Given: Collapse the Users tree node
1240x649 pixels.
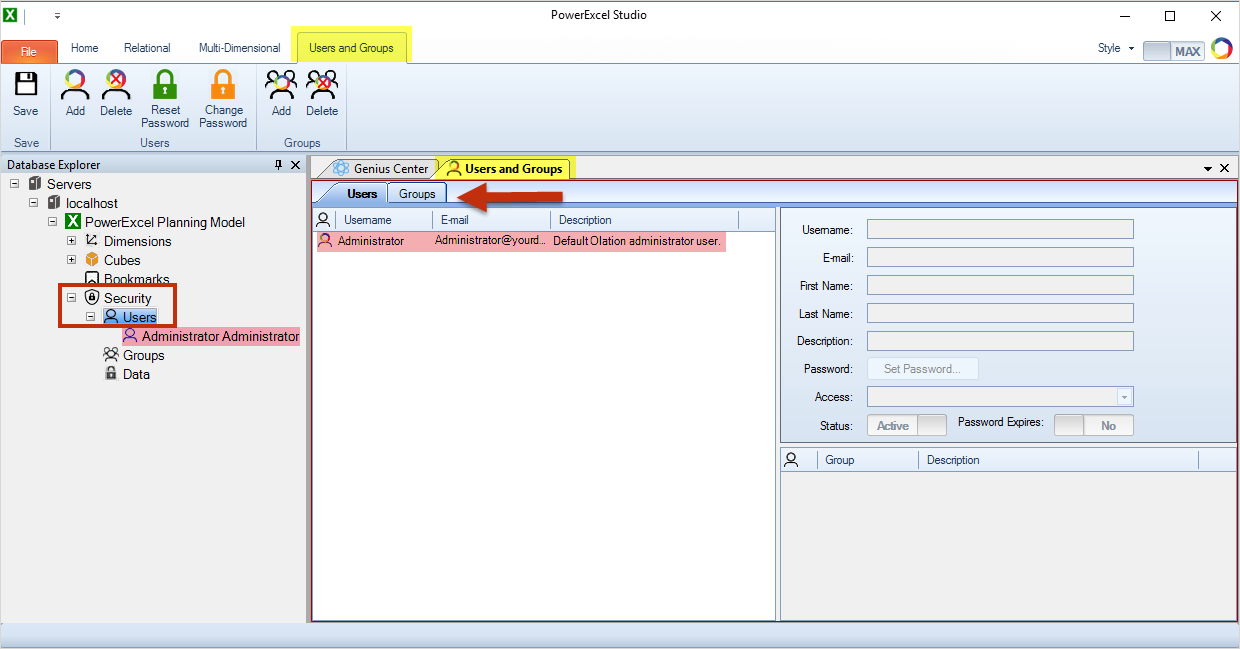Looking at the screenshot, I should 90,317.
